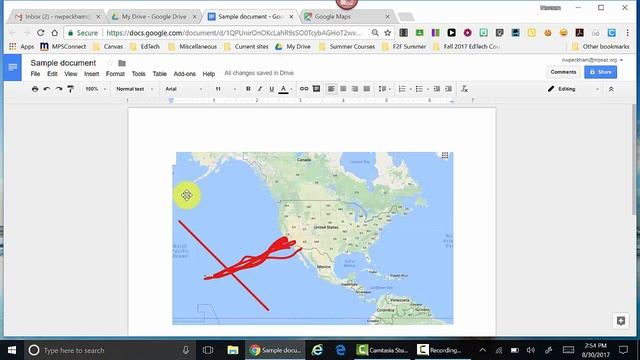
Task: Open the Table menu
Action: tap(160, 74)
